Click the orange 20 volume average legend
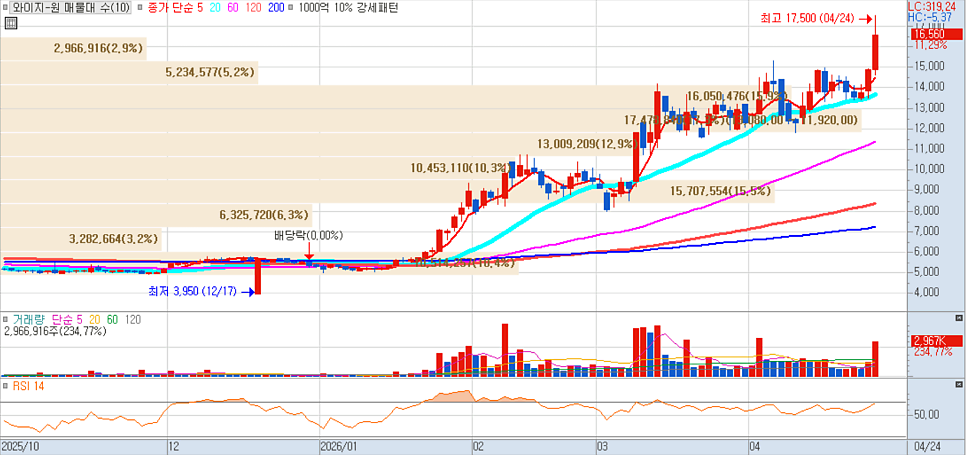The image size is (966, 455). pyautogui.click(x=96, y=320)
